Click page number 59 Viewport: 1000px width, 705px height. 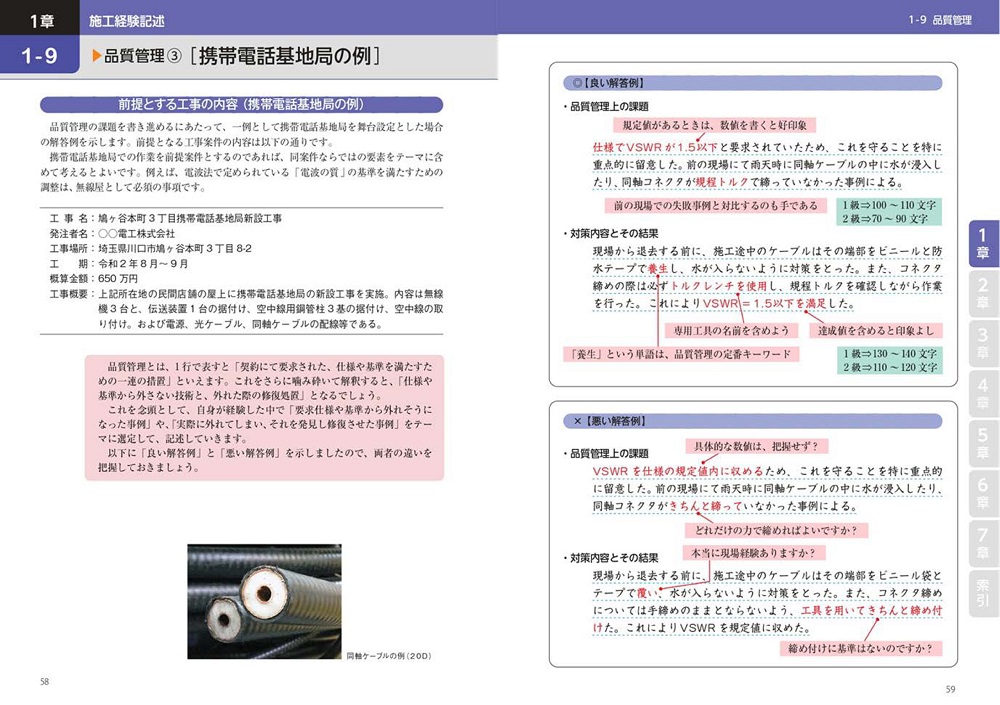click(950, 688)
